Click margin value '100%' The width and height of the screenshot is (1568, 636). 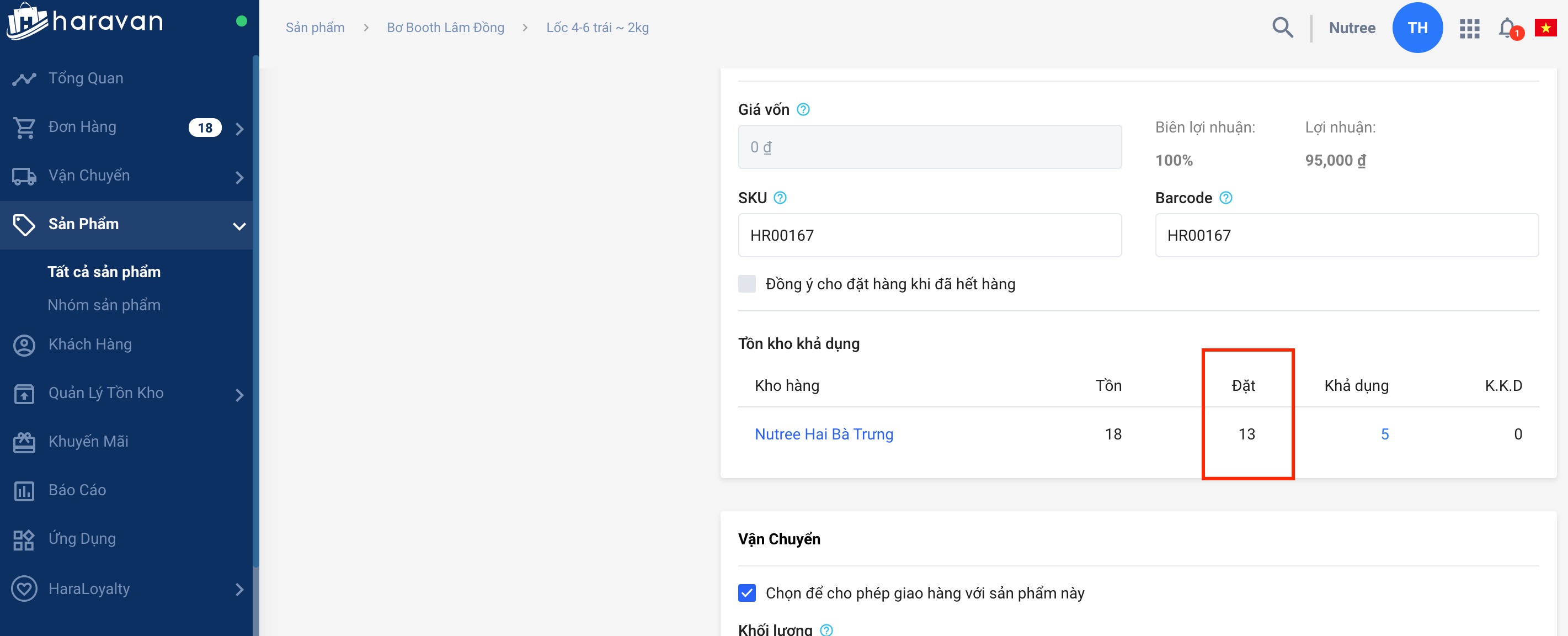click(x=1174, y=160)
